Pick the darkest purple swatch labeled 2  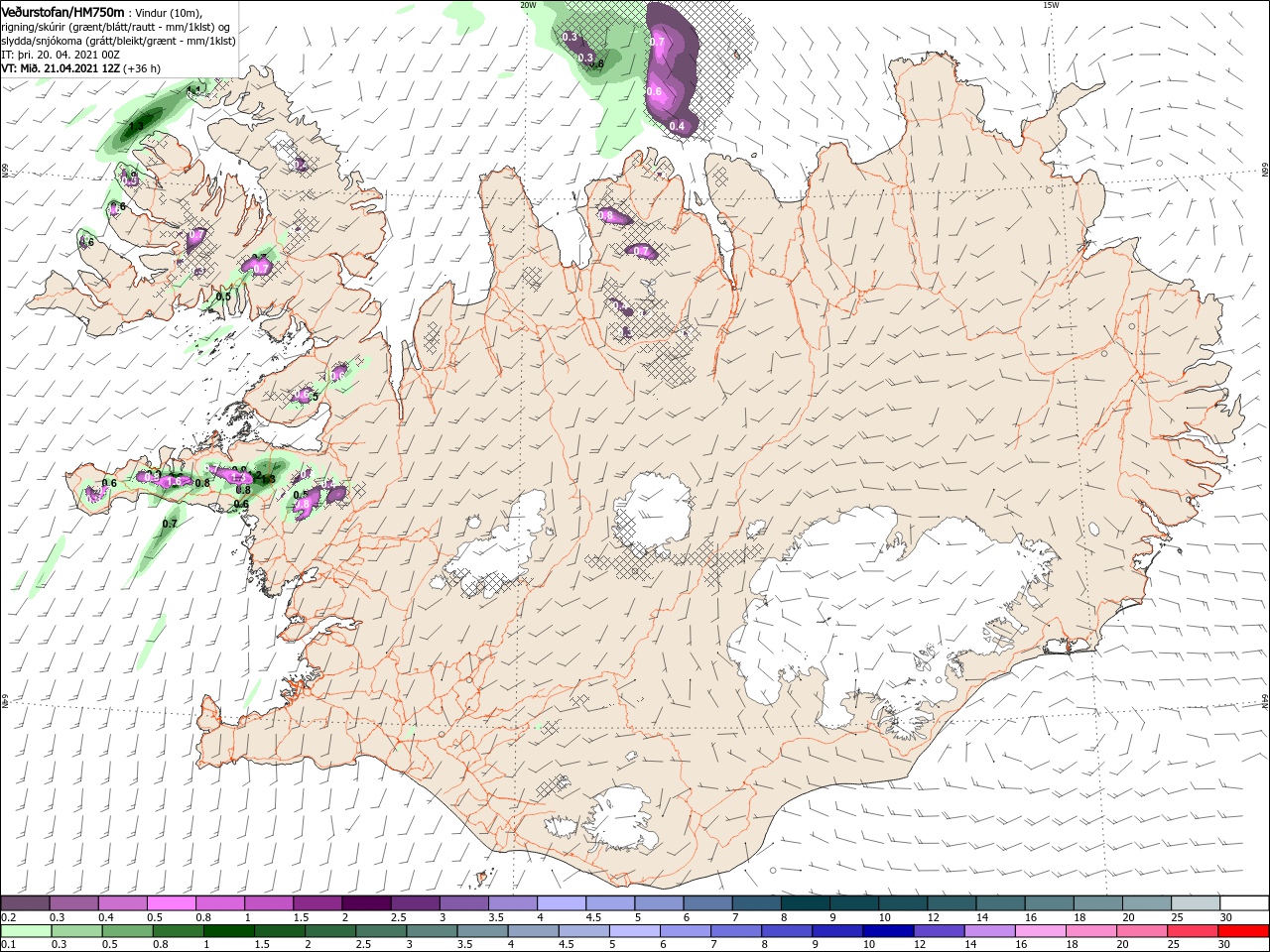(x=366, y=903)
